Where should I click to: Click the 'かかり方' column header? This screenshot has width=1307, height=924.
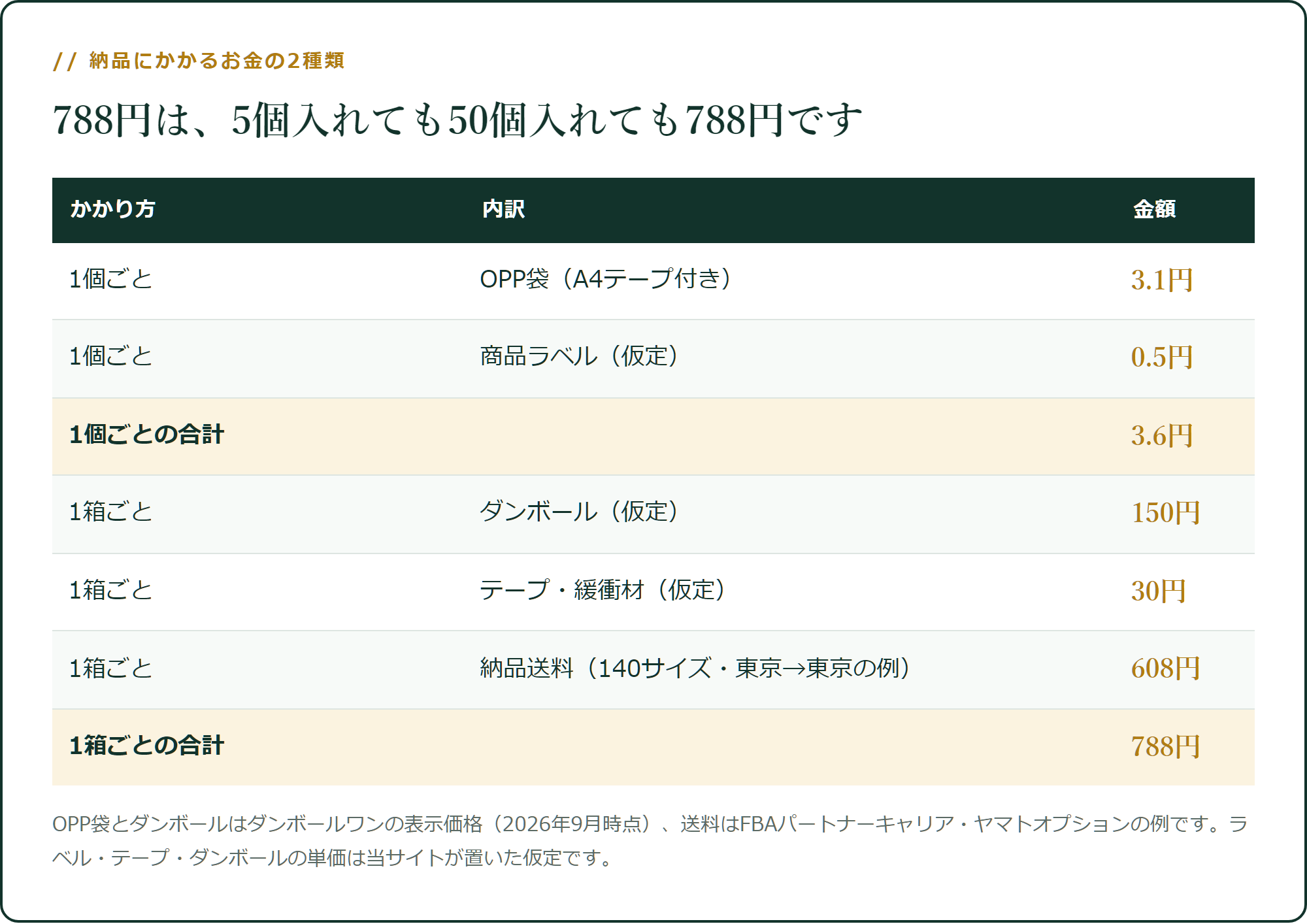[x=113, y=209]
